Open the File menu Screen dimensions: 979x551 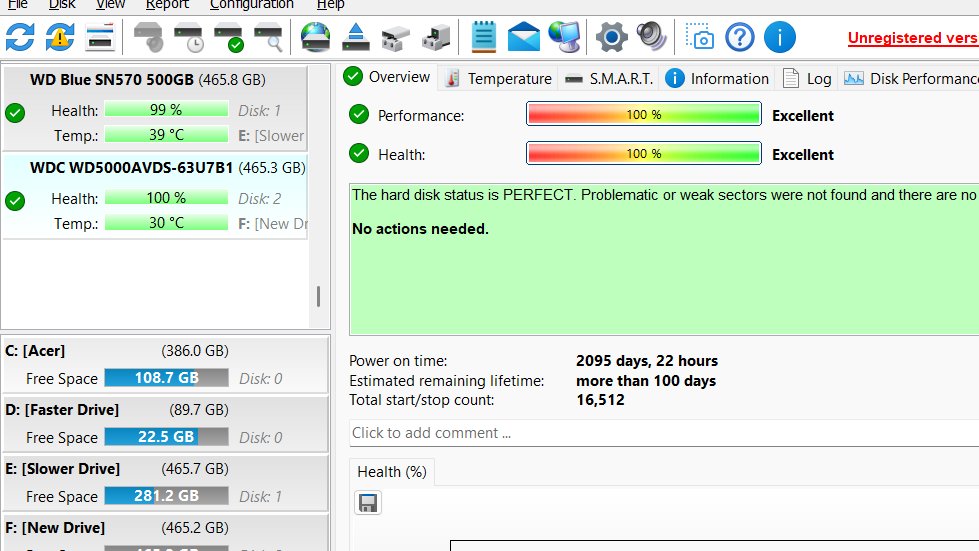[17, 5]
